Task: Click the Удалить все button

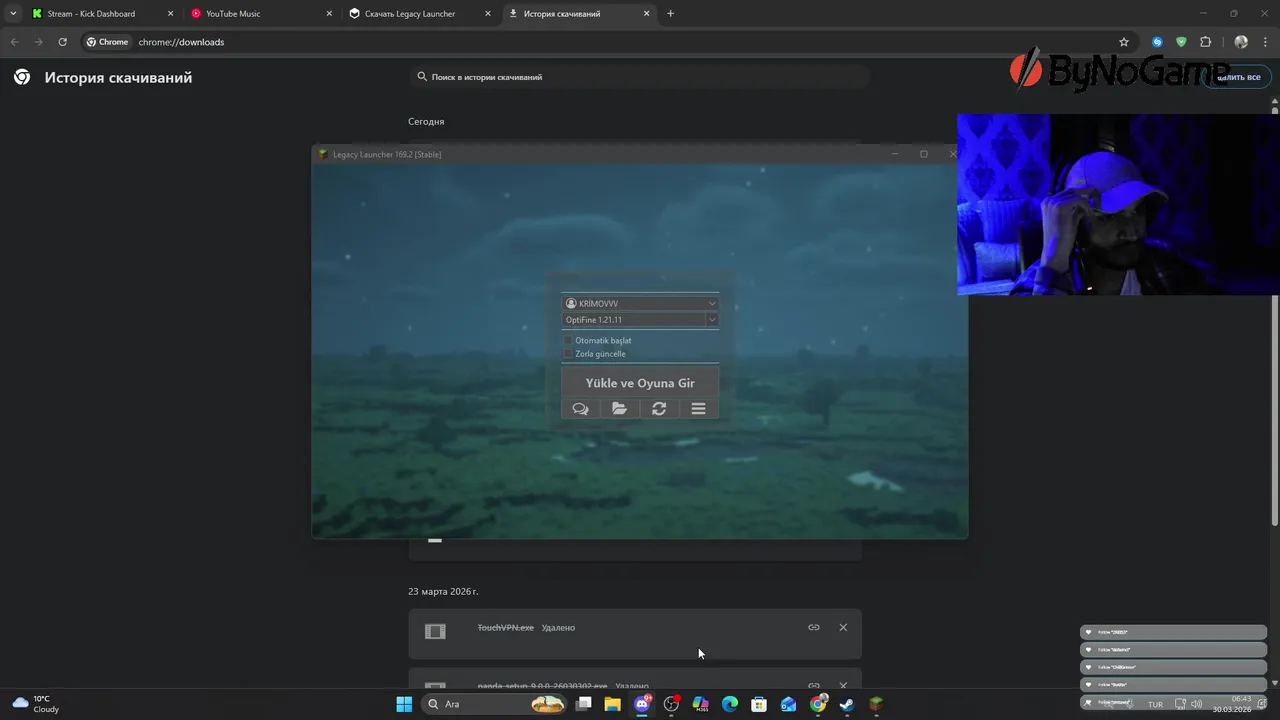Action: click(x=1238, y=77)
